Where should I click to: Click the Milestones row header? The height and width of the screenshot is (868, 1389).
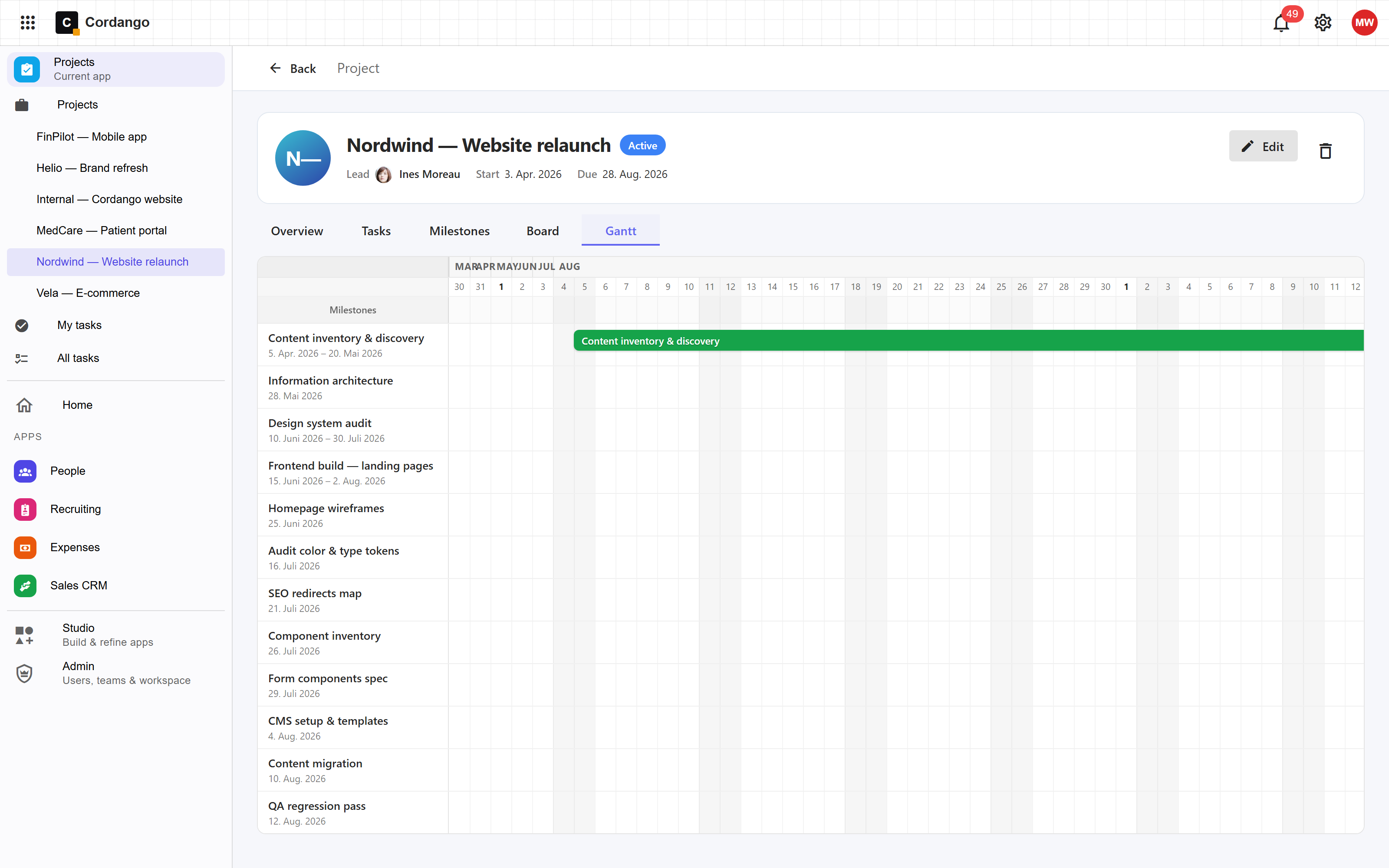pos(353,310)
